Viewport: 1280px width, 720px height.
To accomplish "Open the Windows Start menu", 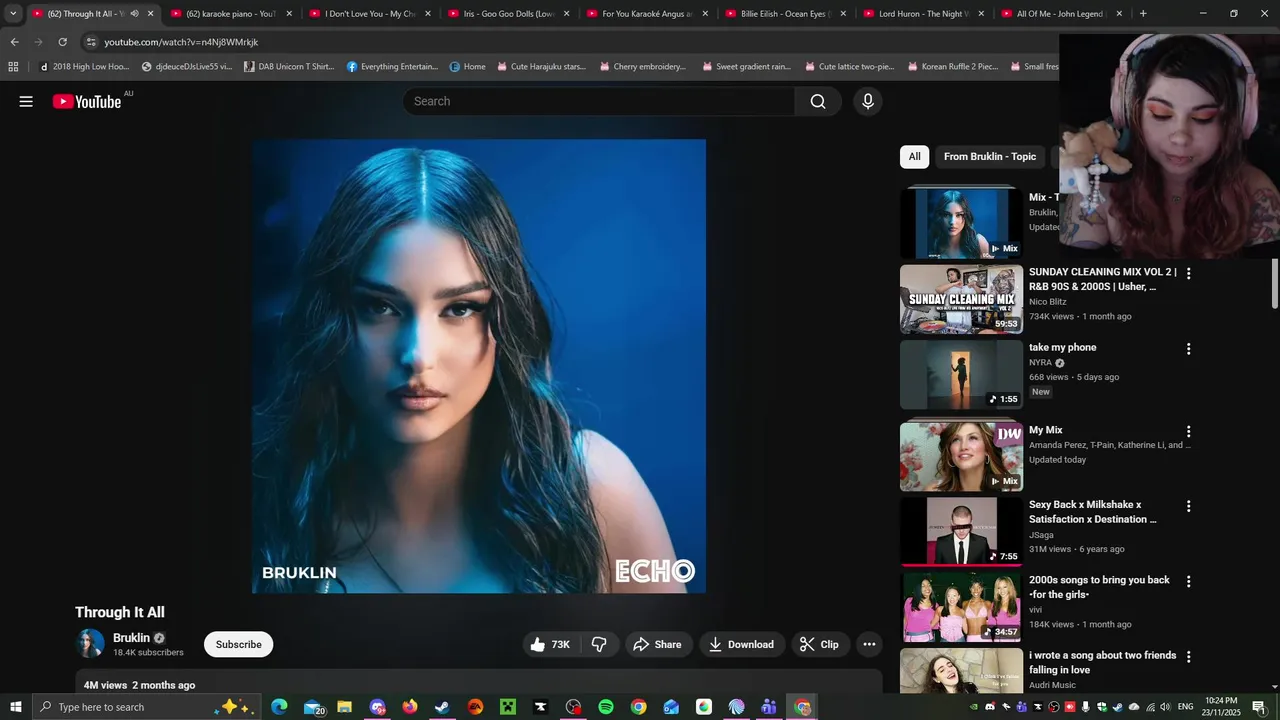I will click(x=15, y=707).
